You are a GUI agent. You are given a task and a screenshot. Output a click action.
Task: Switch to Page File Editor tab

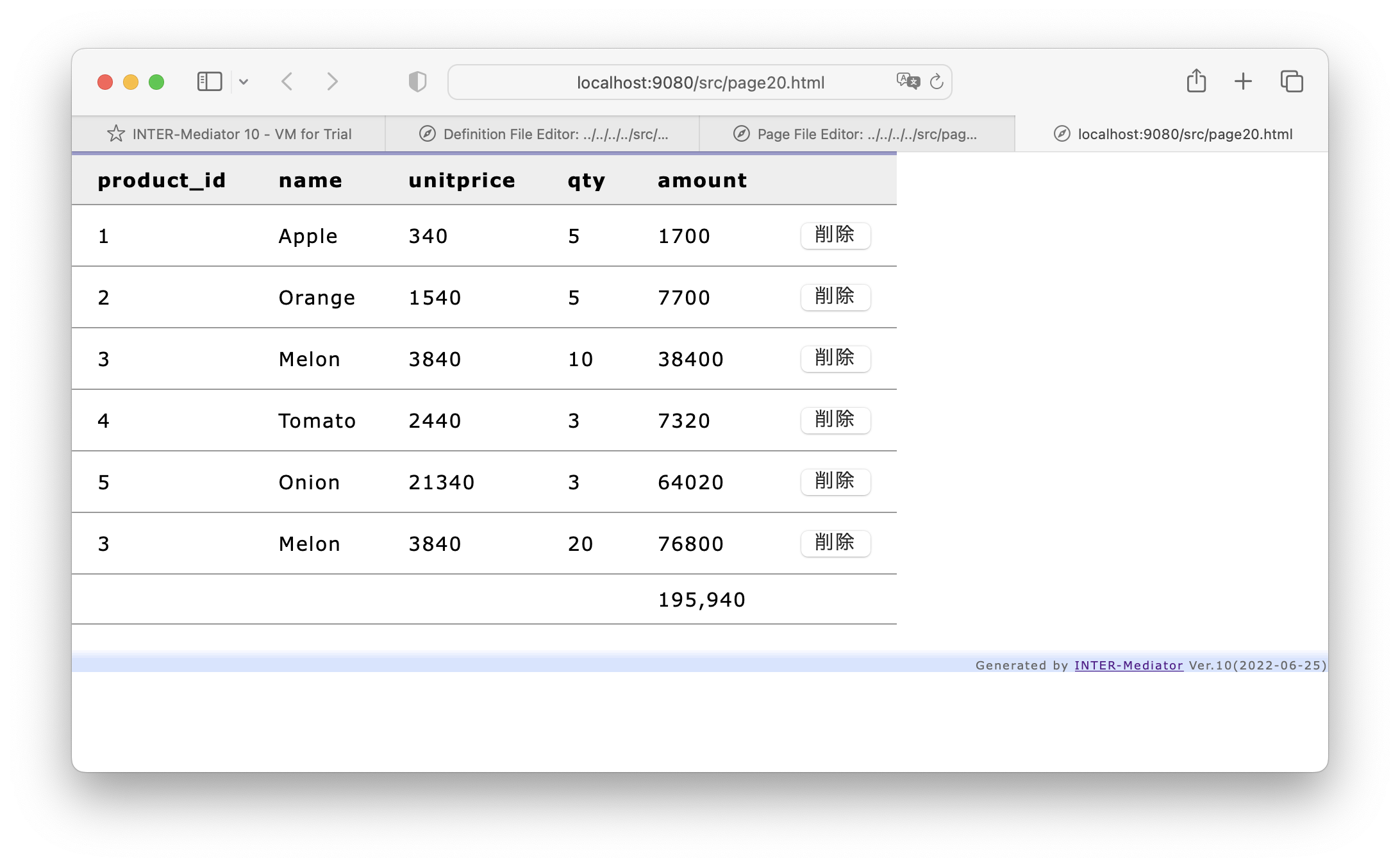tap(857, 134)
